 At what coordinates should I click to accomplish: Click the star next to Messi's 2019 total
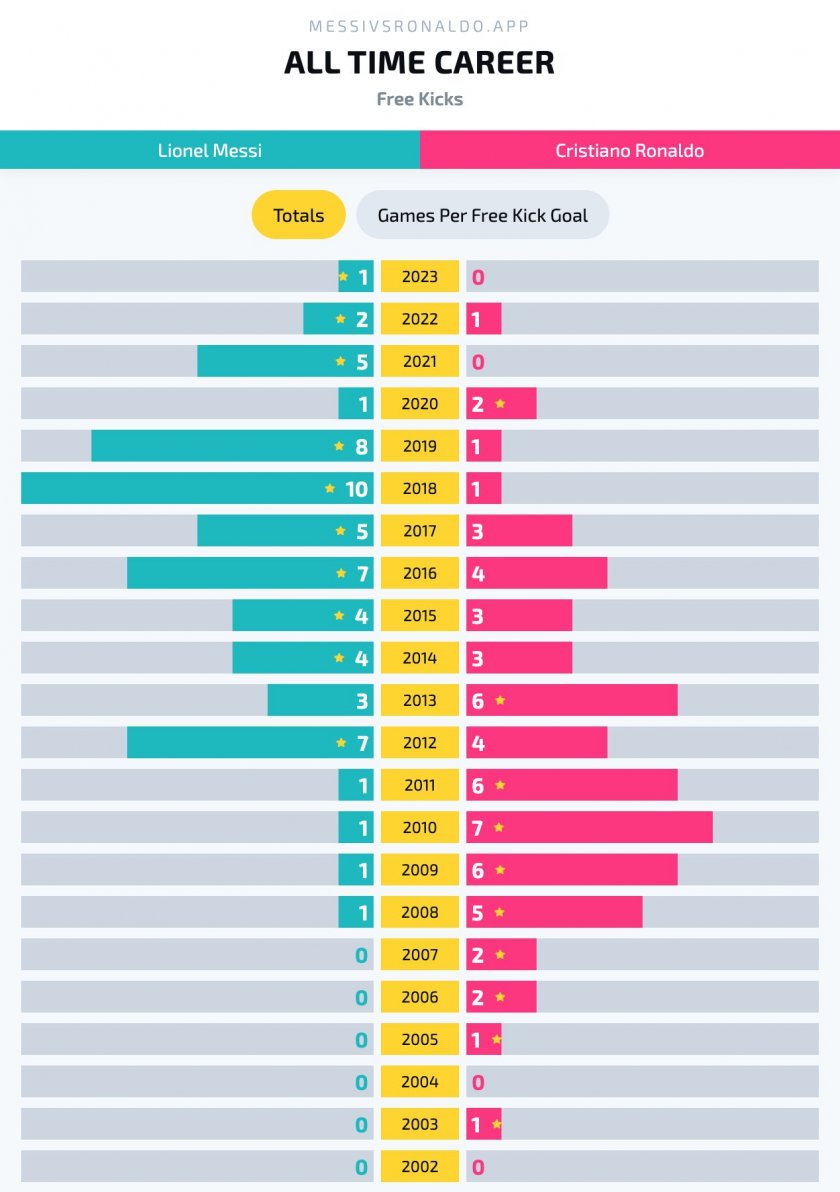(339, 446)
